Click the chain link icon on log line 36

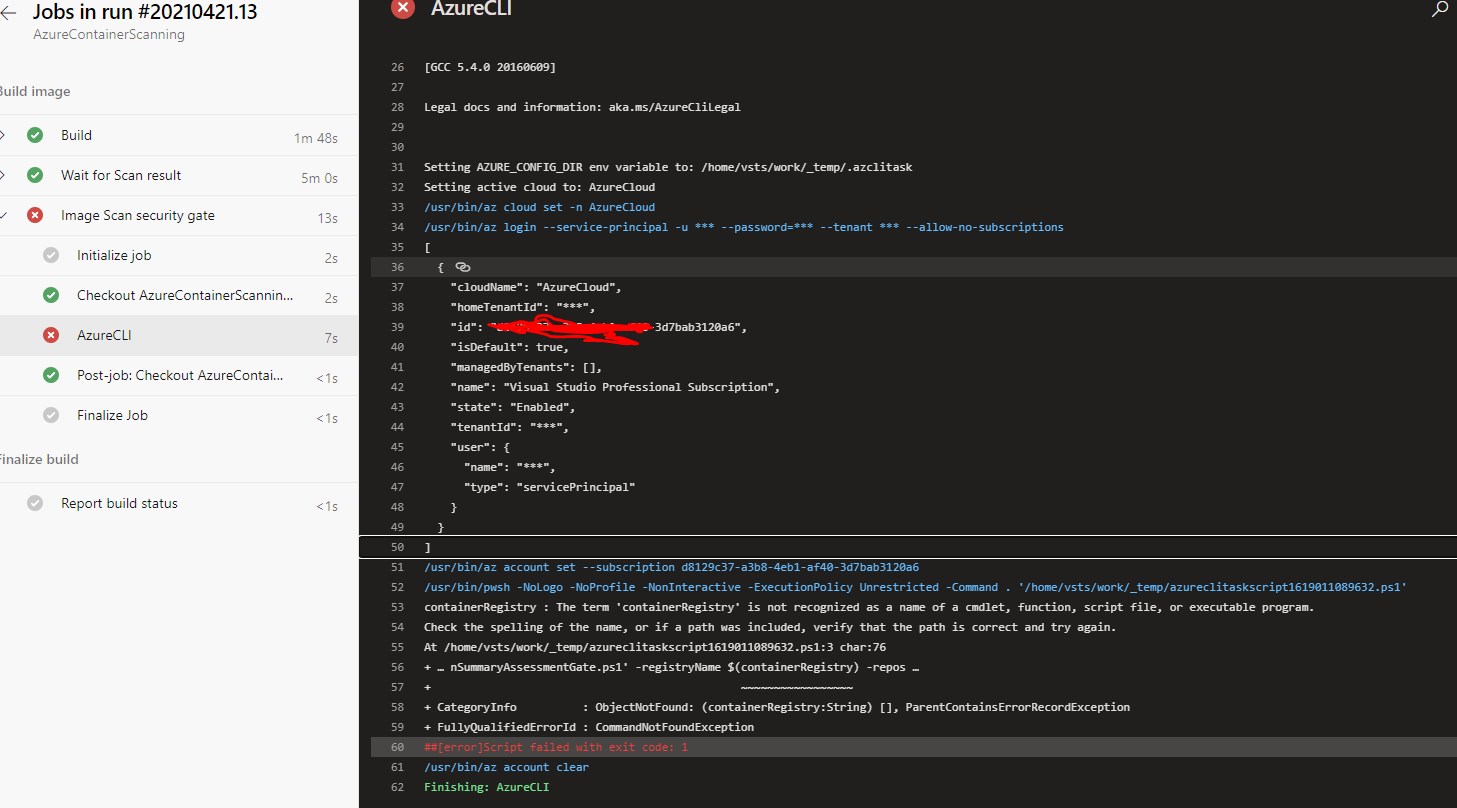click(x=462, y=267)
